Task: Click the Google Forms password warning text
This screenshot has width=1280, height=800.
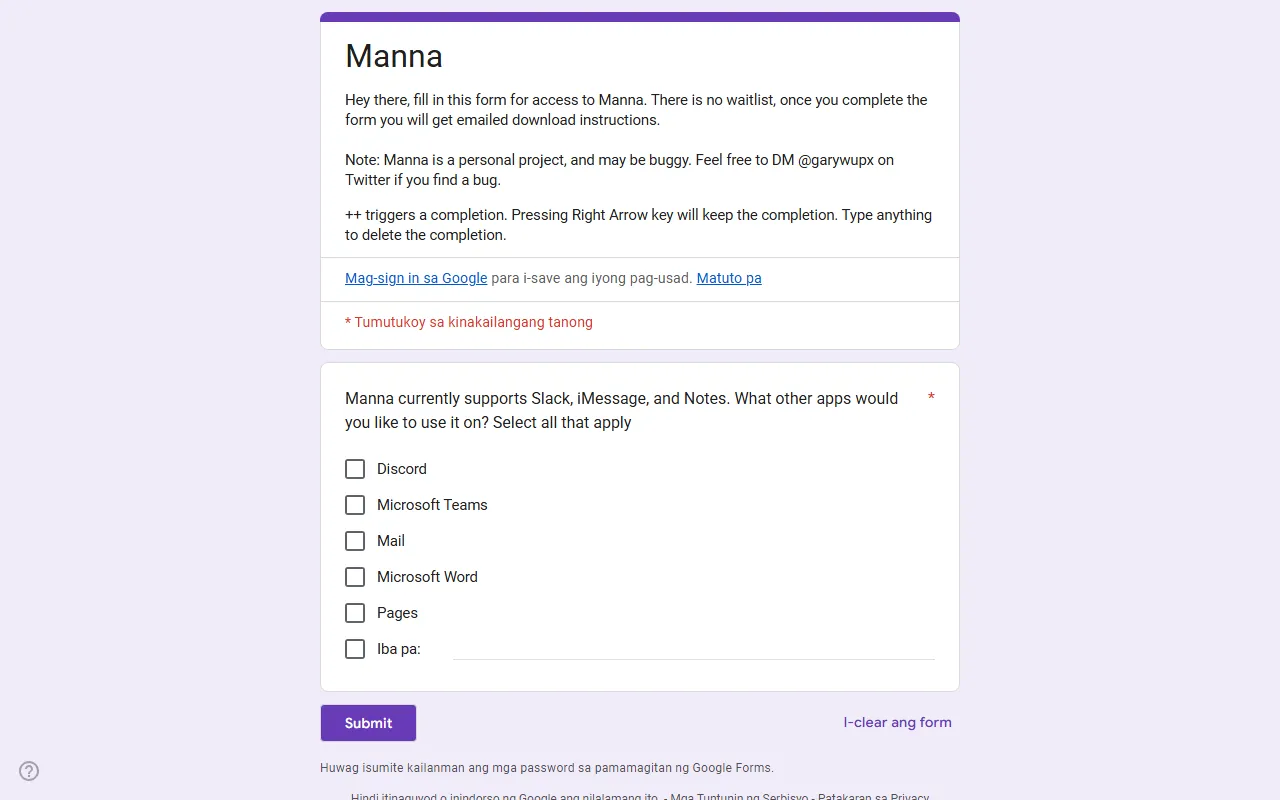Action: point(546,768)
